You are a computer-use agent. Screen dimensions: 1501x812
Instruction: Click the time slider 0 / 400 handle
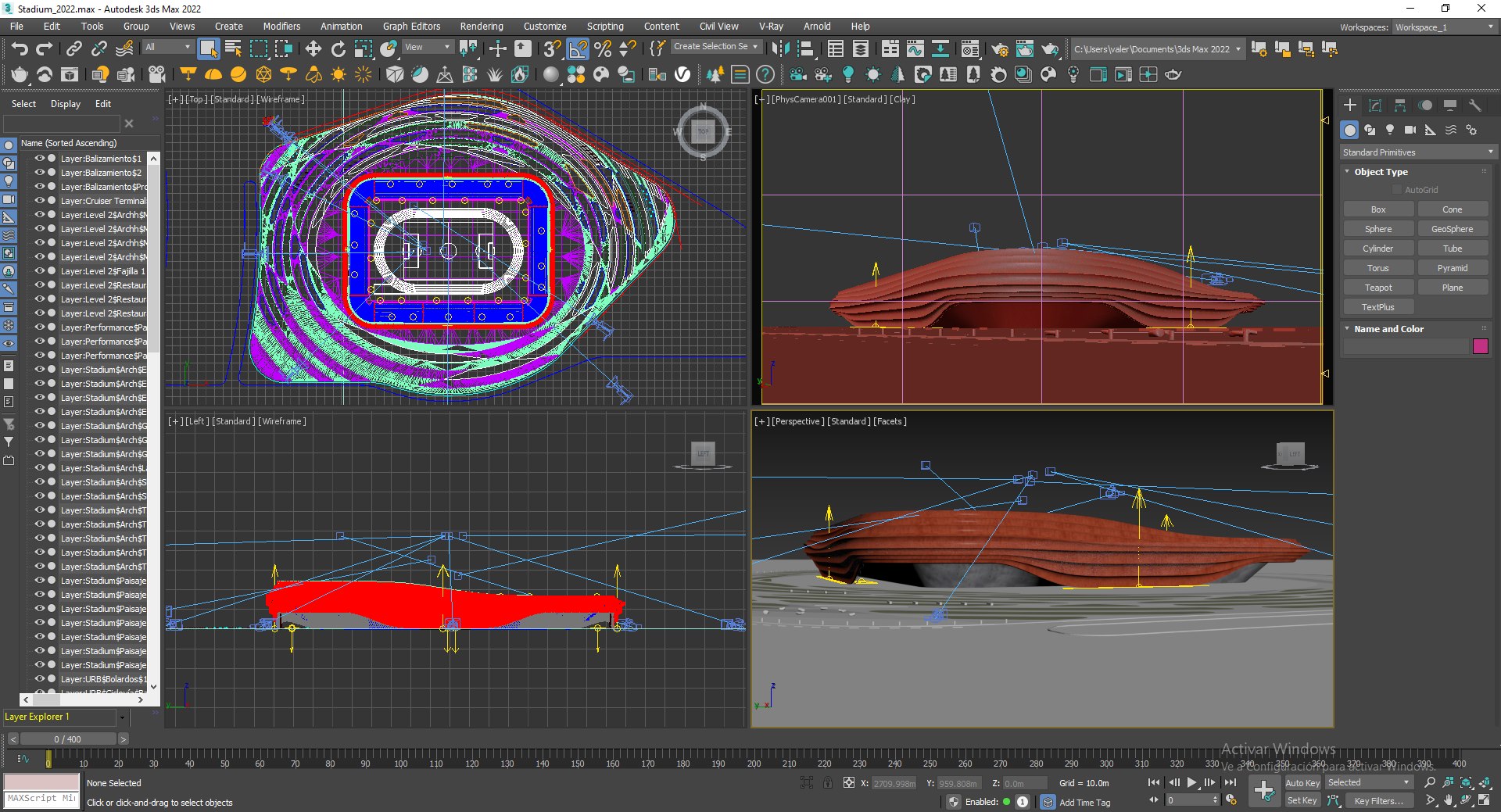(67, 739)
